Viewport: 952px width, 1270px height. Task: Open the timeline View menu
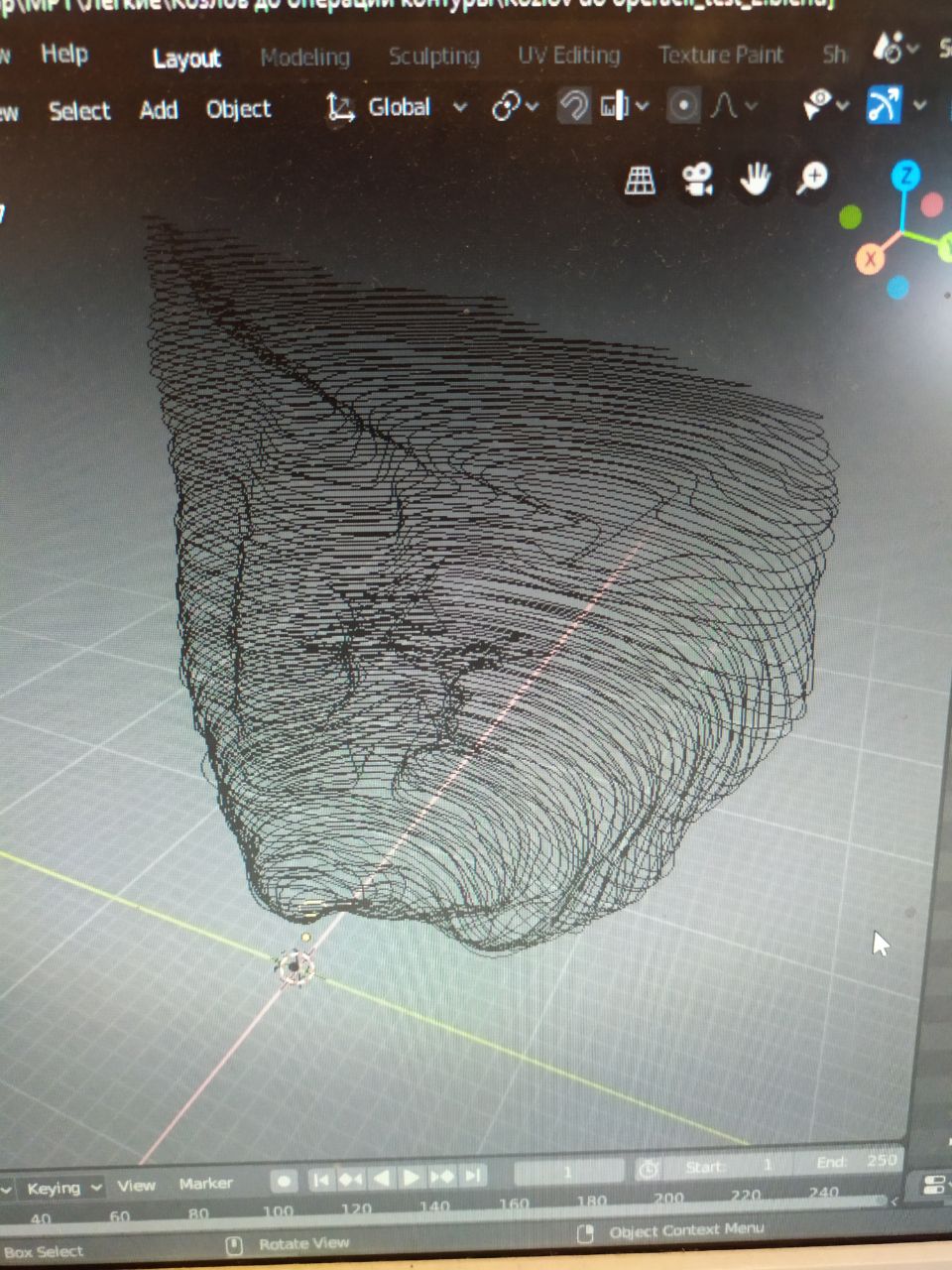click(x=136, y=1185)
